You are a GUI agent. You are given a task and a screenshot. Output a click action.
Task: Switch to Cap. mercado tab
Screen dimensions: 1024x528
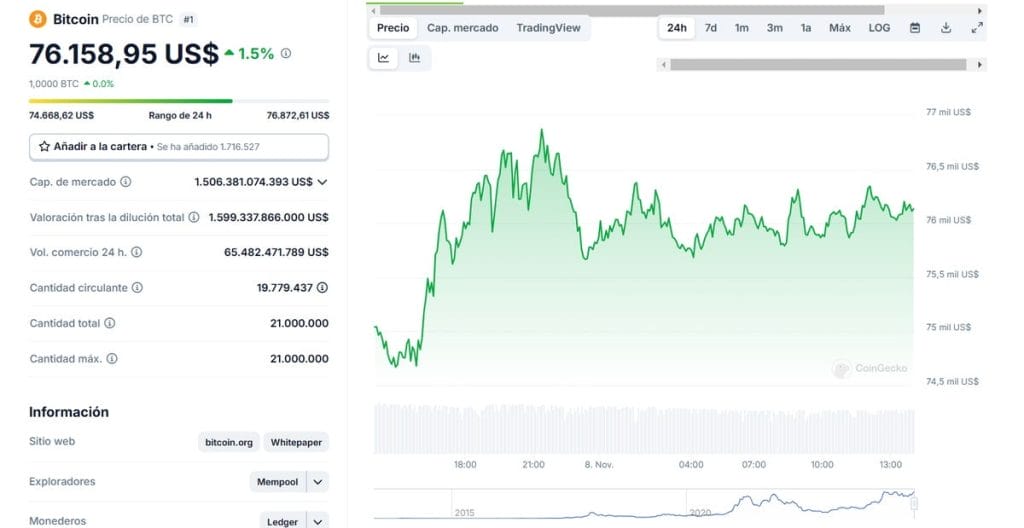click(x=462, y=28)
